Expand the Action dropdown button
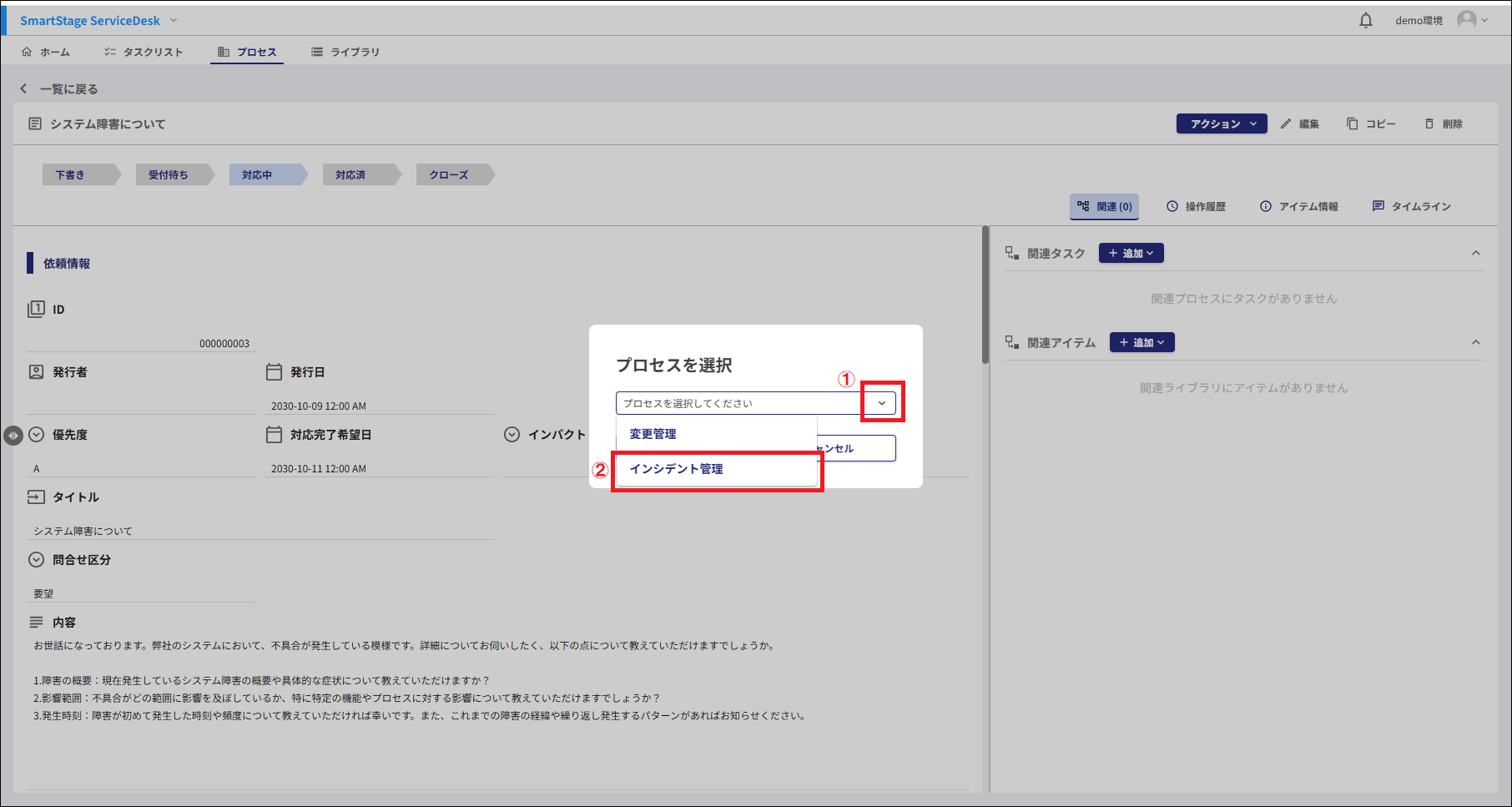 (x=1222, y=124)
